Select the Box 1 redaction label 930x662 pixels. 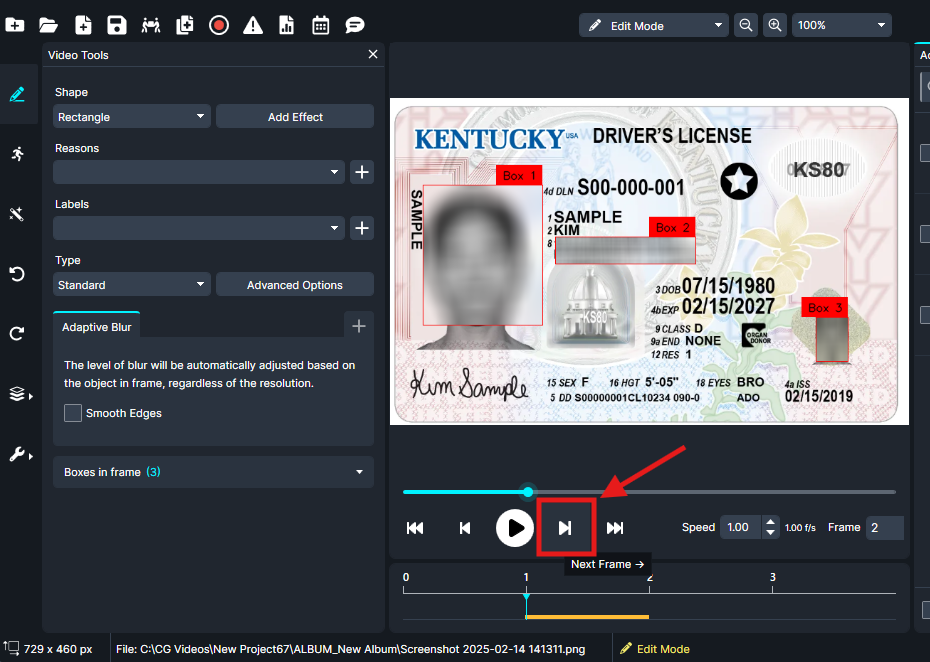(x=519, y=176)
